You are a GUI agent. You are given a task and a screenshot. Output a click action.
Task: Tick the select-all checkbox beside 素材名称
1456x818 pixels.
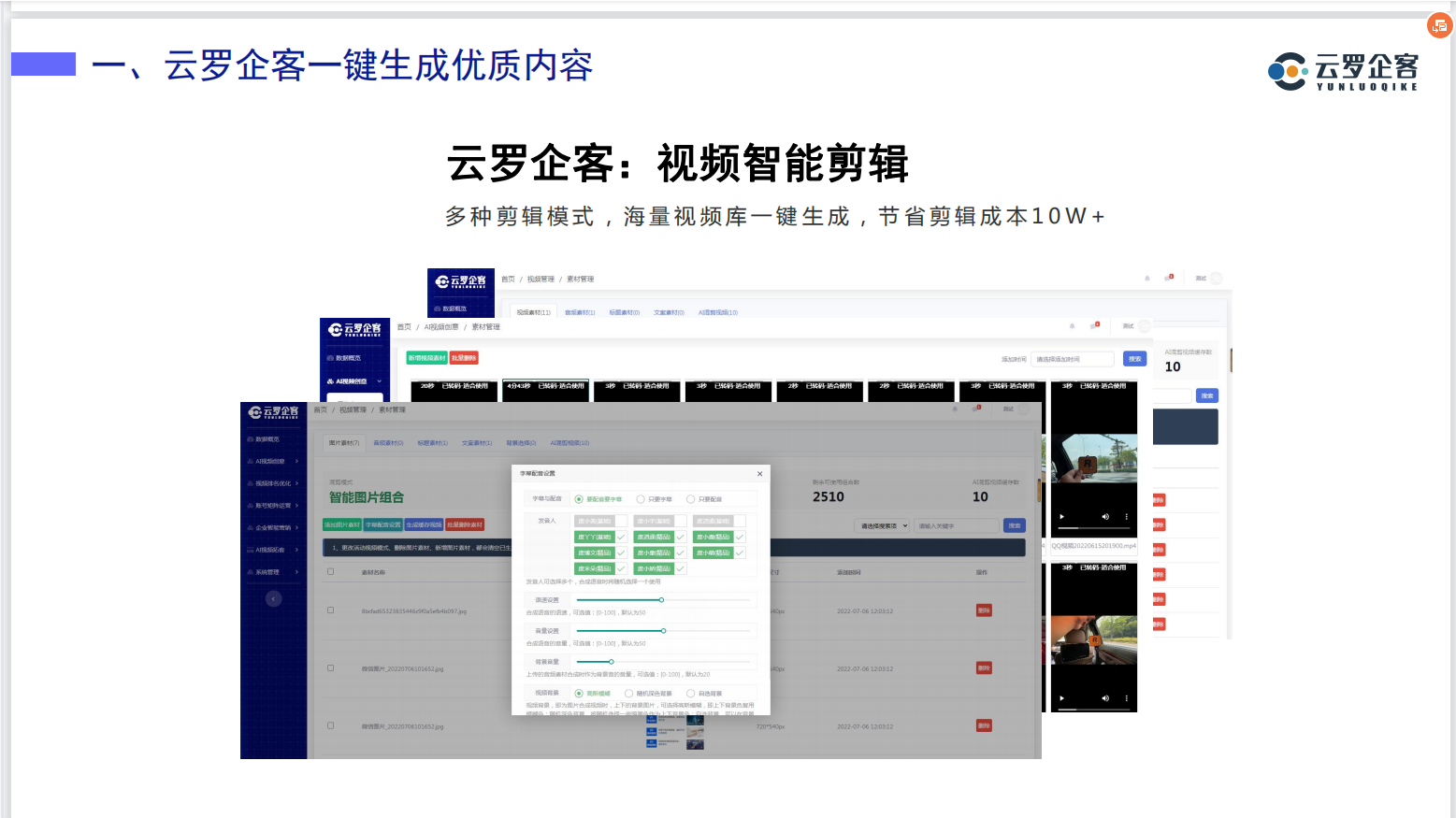(330, 571)
